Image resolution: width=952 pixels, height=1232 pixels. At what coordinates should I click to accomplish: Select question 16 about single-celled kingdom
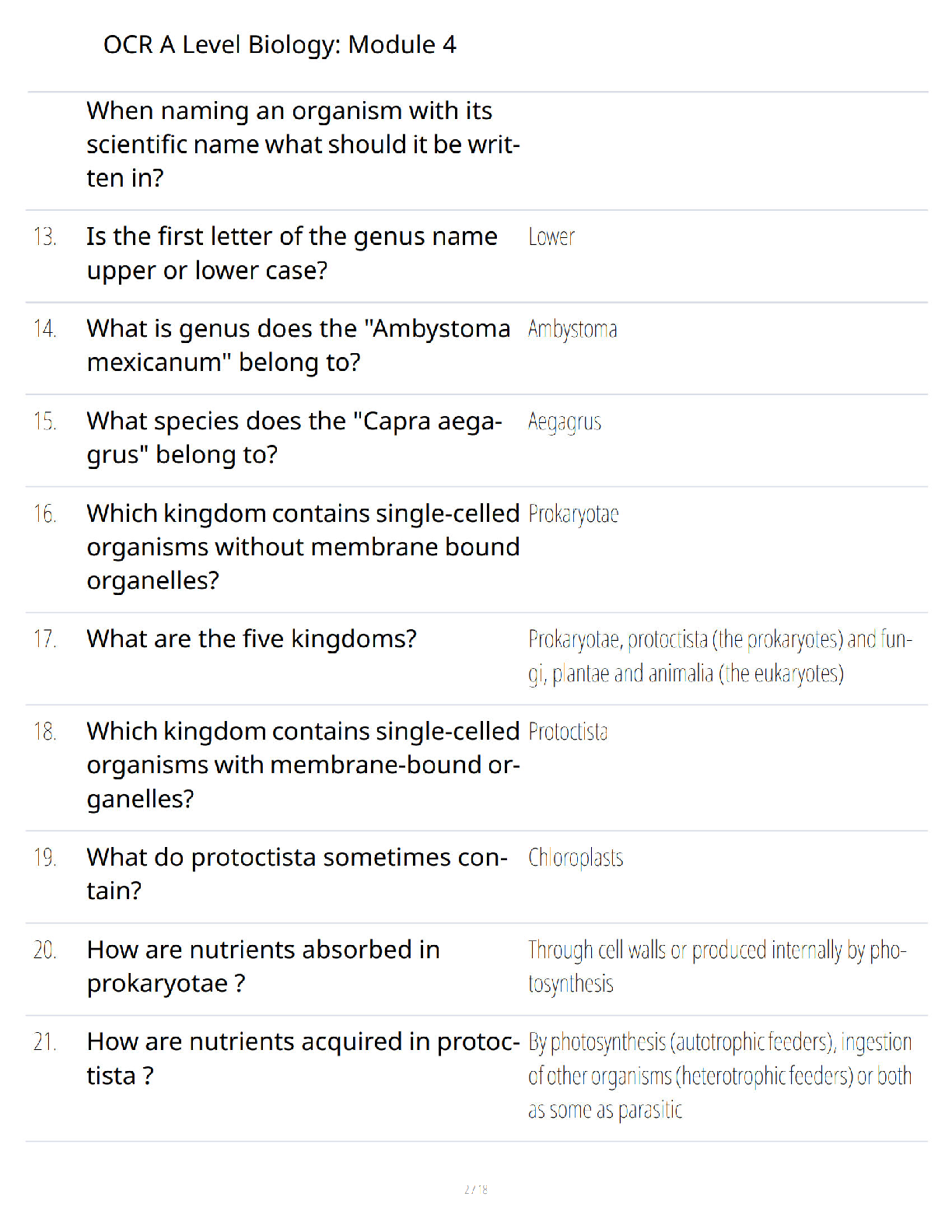pos(303,547)
